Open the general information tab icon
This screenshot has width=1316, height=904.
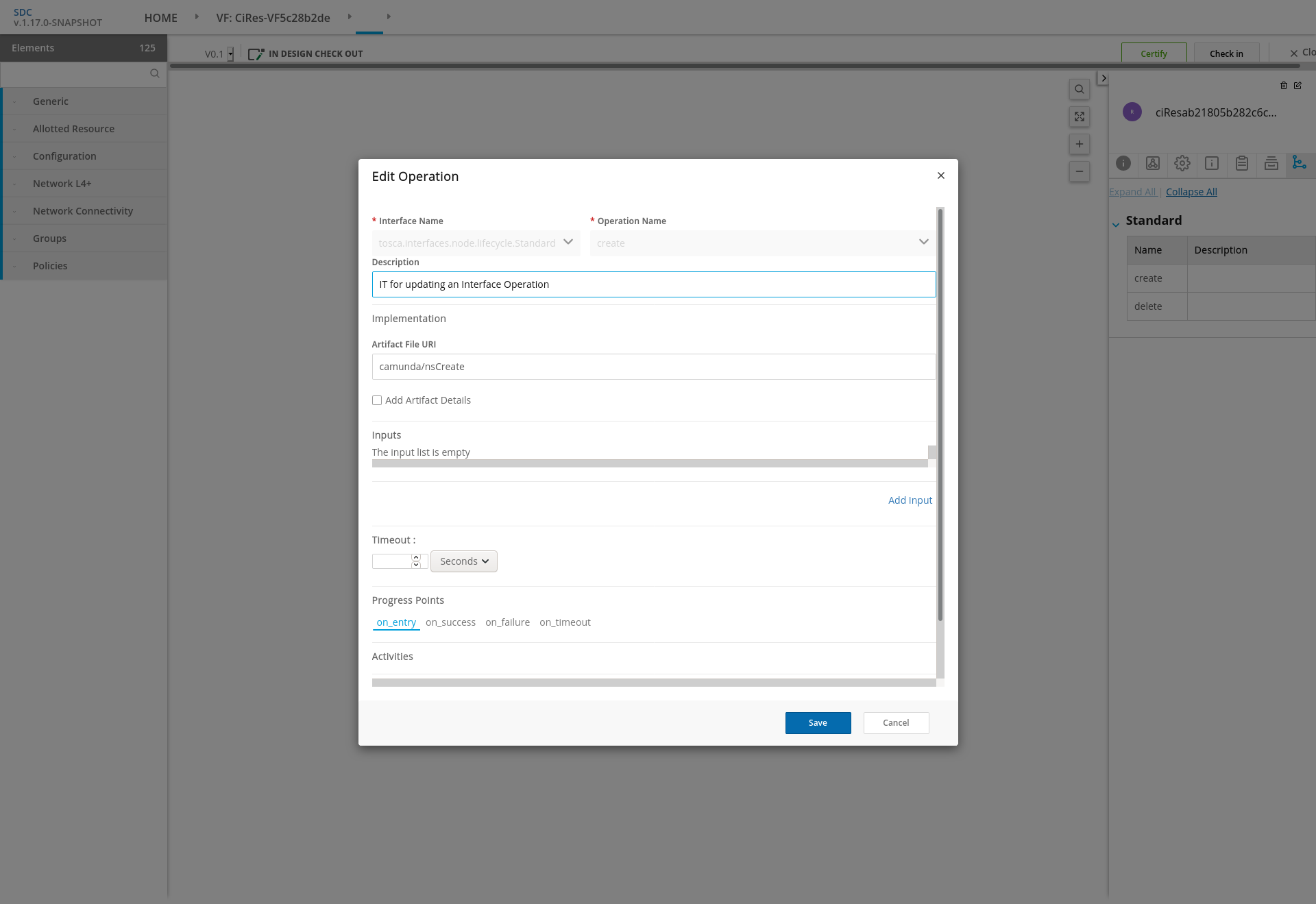coord(1123,163)
